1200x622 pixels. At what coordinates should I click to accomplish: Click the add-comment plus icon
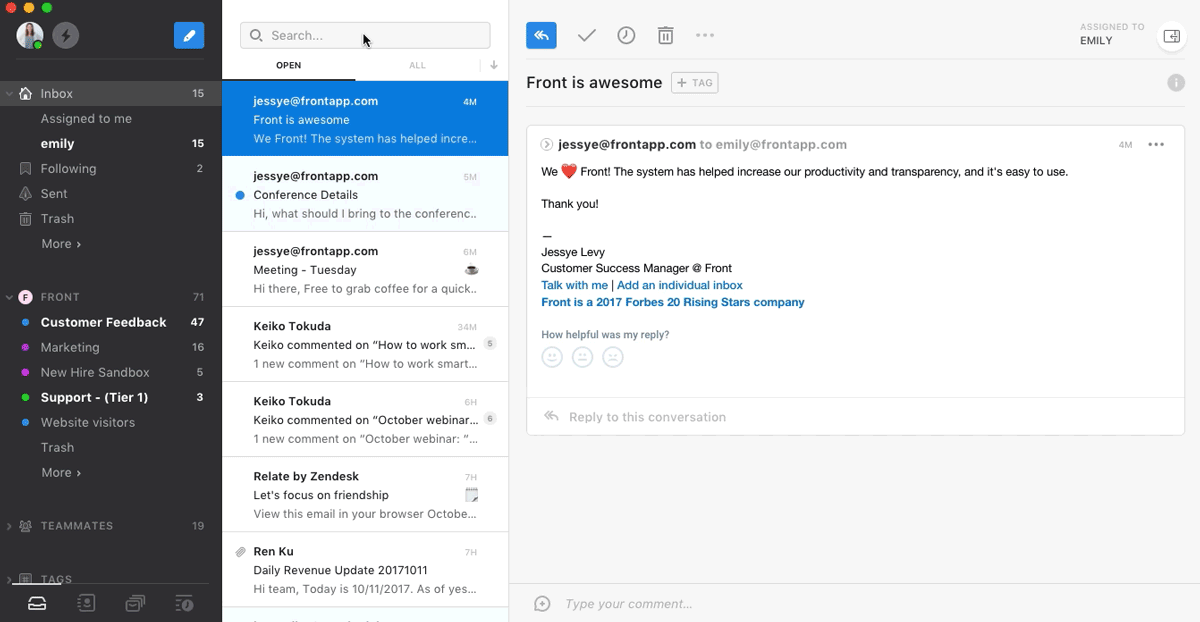pos(542,604)
